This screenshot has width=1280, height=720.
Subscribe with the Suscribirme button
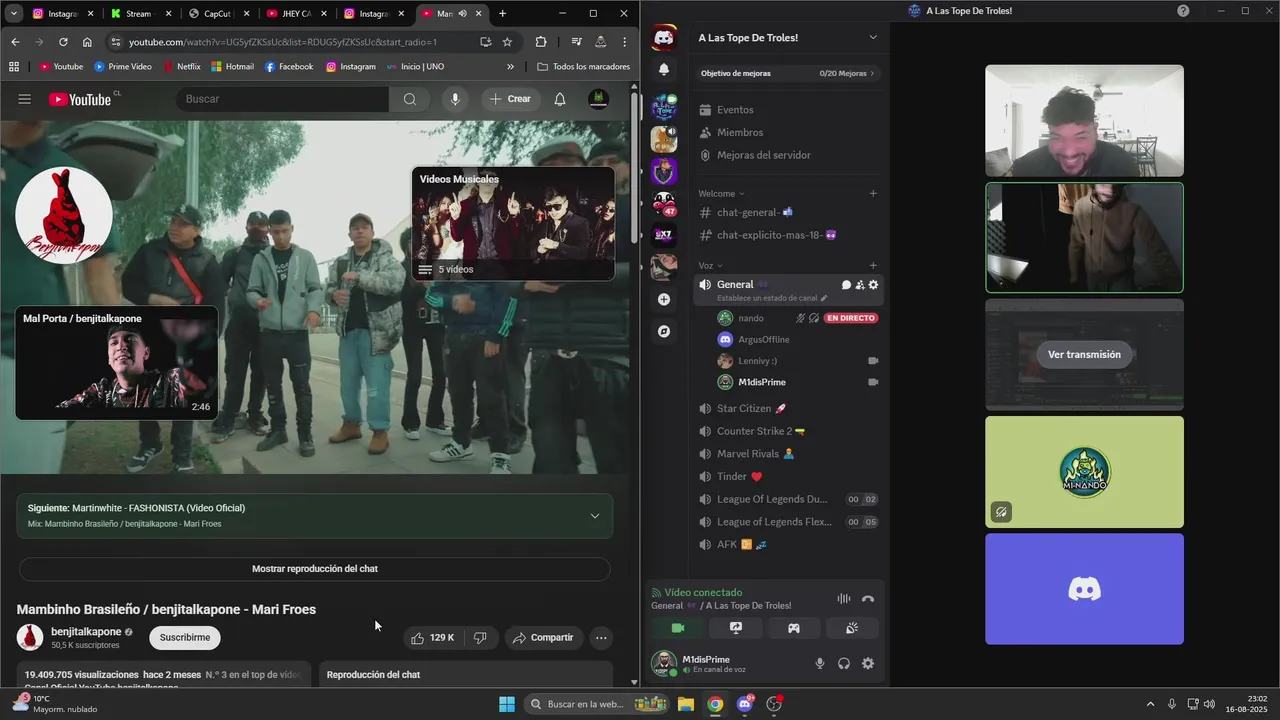pyautogui.click(x=185, y=637)
